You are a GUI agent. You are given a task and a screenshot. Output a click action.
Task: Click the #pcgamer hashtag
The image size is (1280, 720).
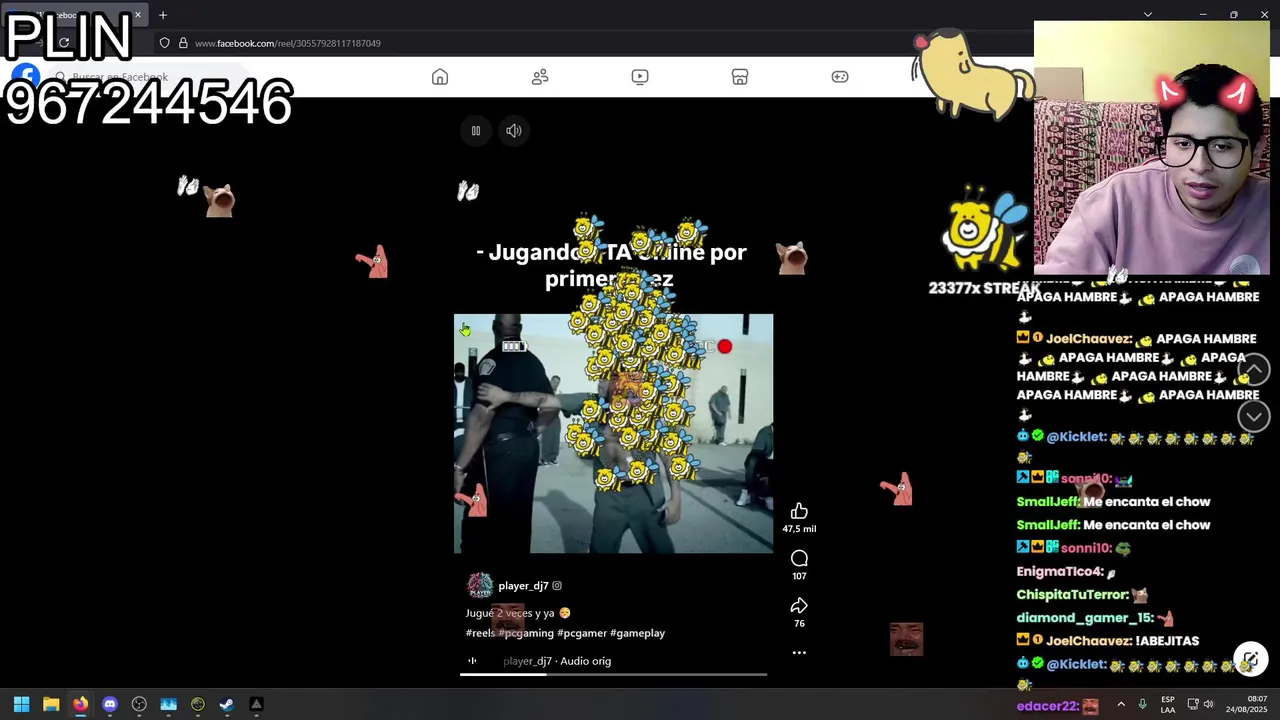[x=581, y=633]
